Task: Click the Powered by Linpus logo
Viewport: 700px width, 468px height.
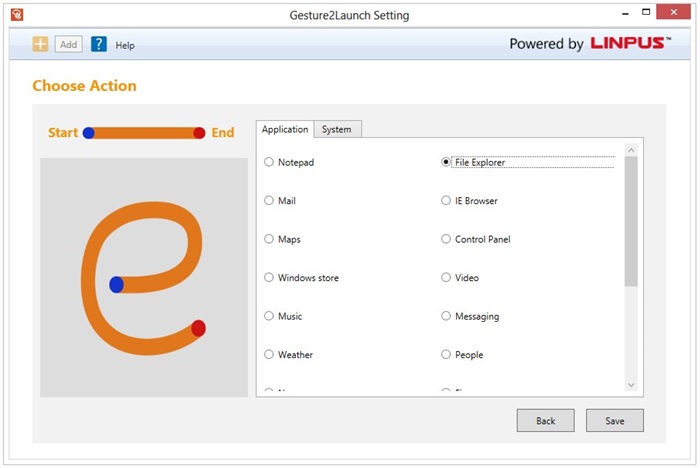Action: click(590, 43)
